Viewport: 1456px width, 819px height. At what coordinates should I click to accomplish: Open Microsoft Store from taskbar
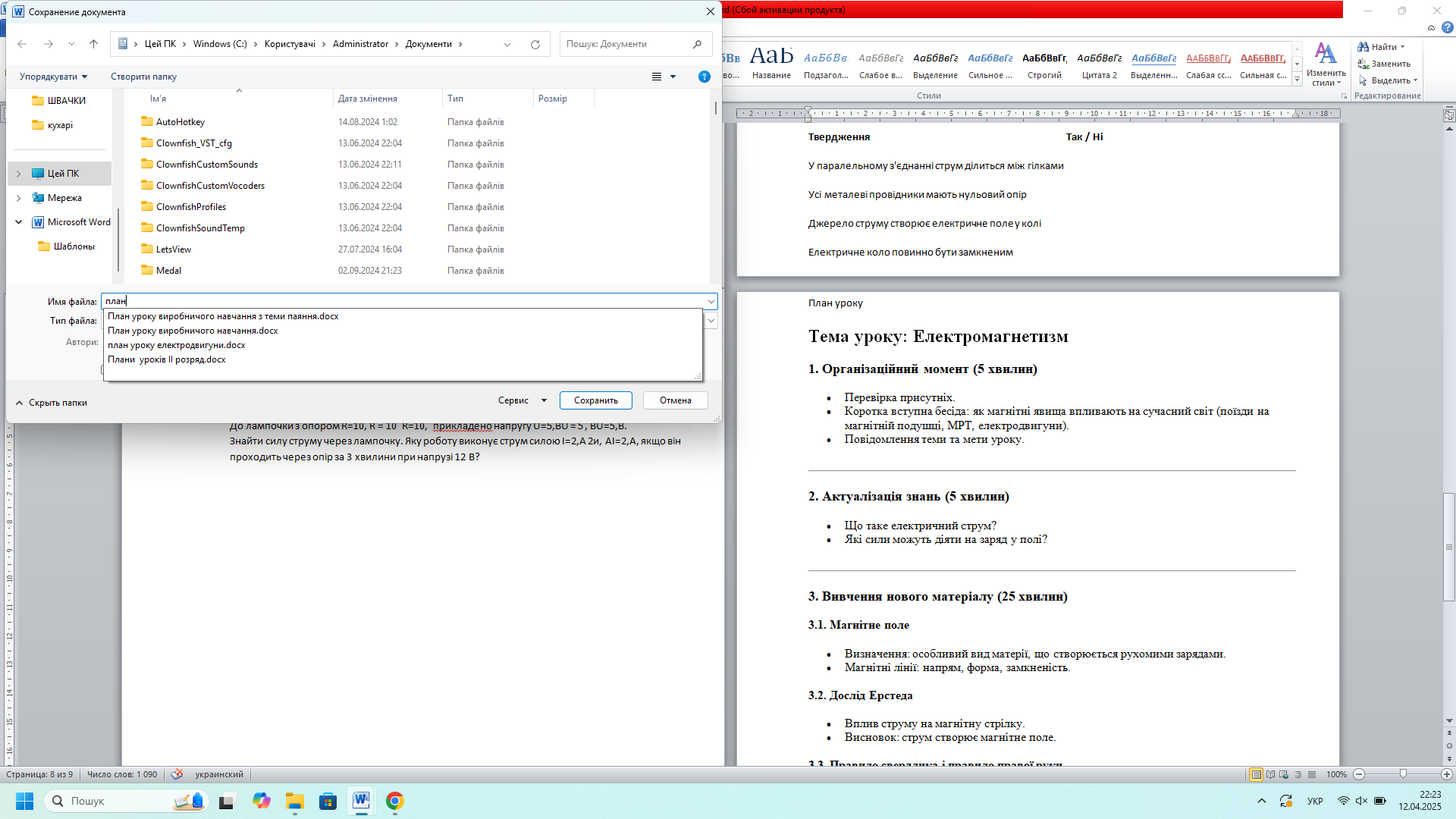[328, 801]
